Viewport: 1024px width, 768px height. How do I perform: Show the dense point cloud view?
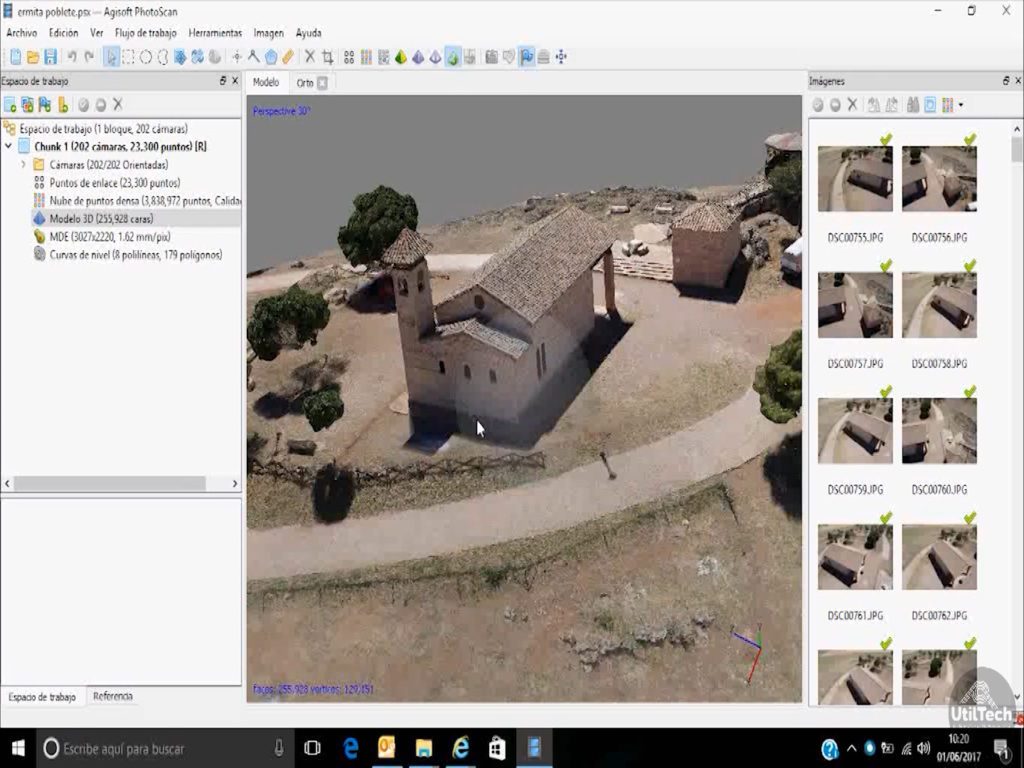(x=366, y=57)
